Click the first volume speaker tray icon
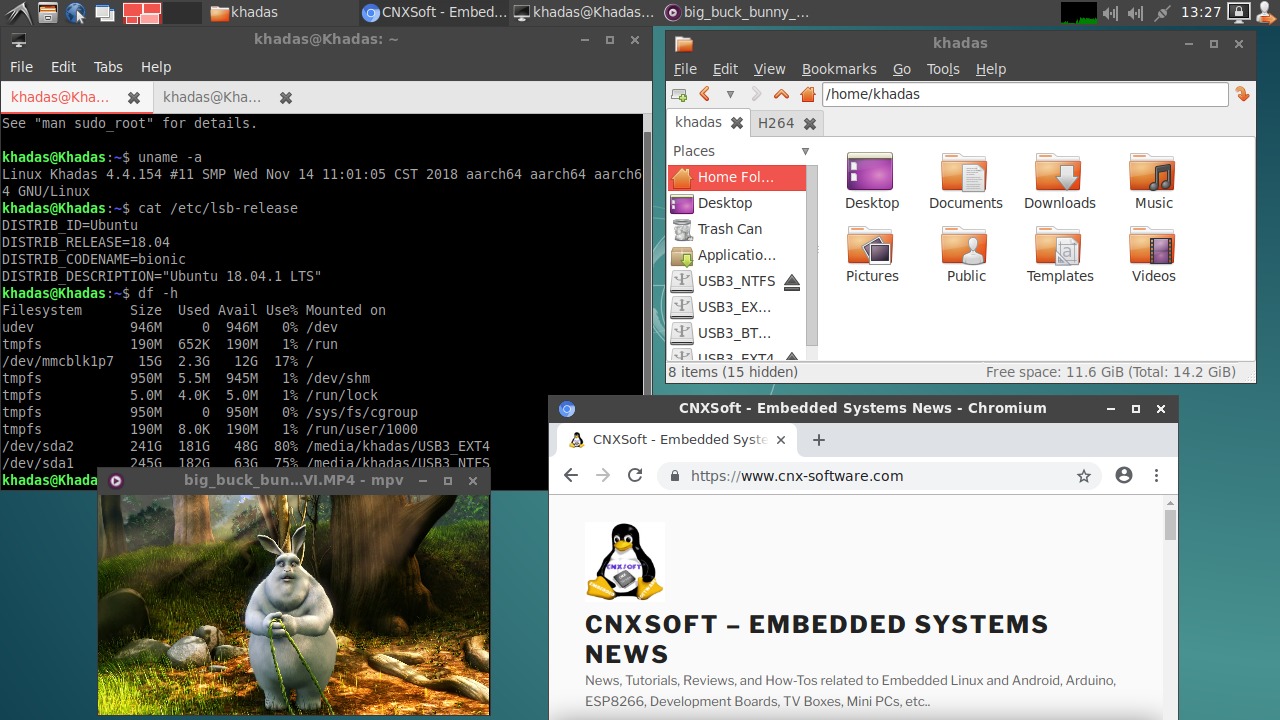This screenshot has width=1280, height=720. click(x=1109, y=13)
